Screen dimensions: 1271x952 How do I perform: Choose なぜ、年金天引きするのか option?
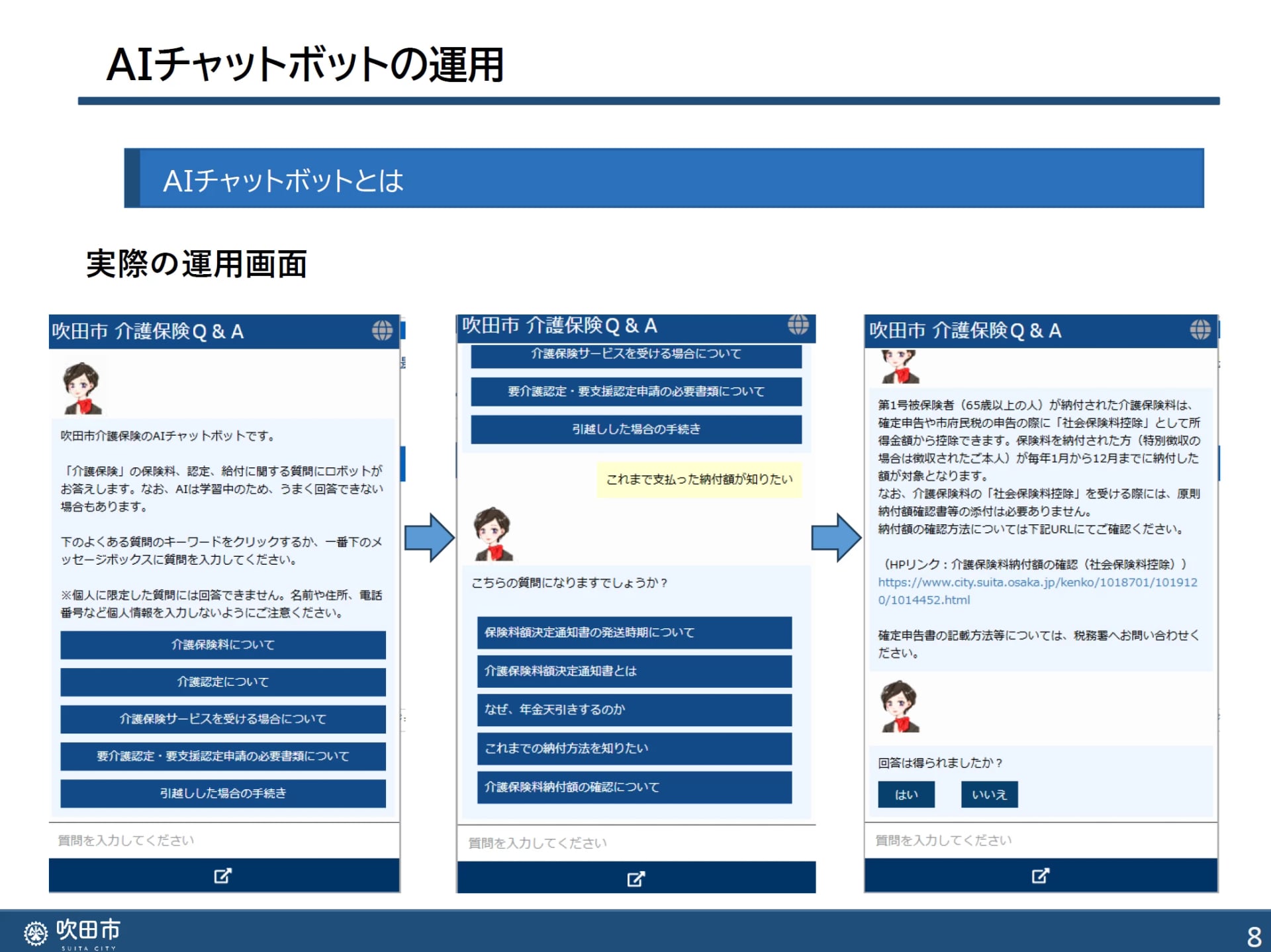tap(634, 710)
